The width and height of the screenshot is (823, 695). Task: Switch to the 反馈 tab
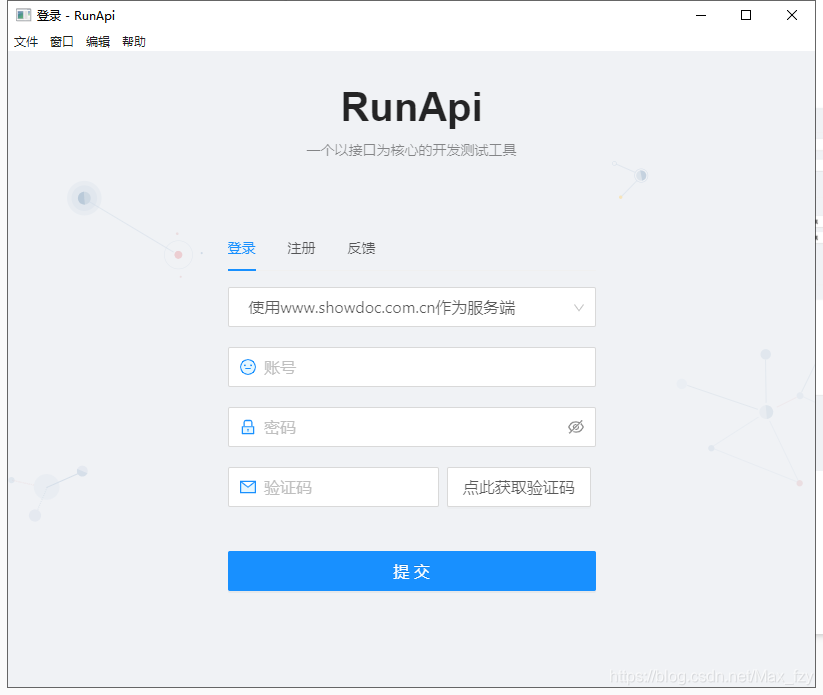pos(361,248)
